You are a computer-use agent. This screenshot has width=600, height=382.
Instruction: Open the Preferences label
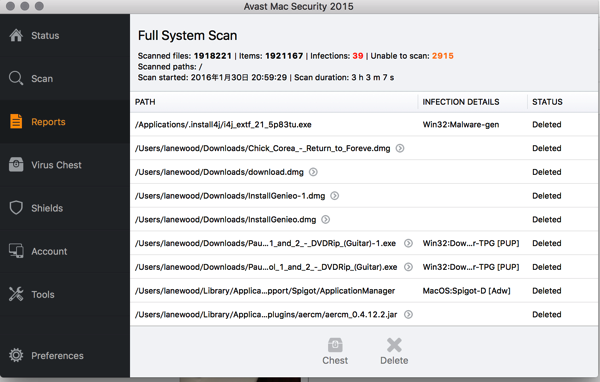(57, 356)
